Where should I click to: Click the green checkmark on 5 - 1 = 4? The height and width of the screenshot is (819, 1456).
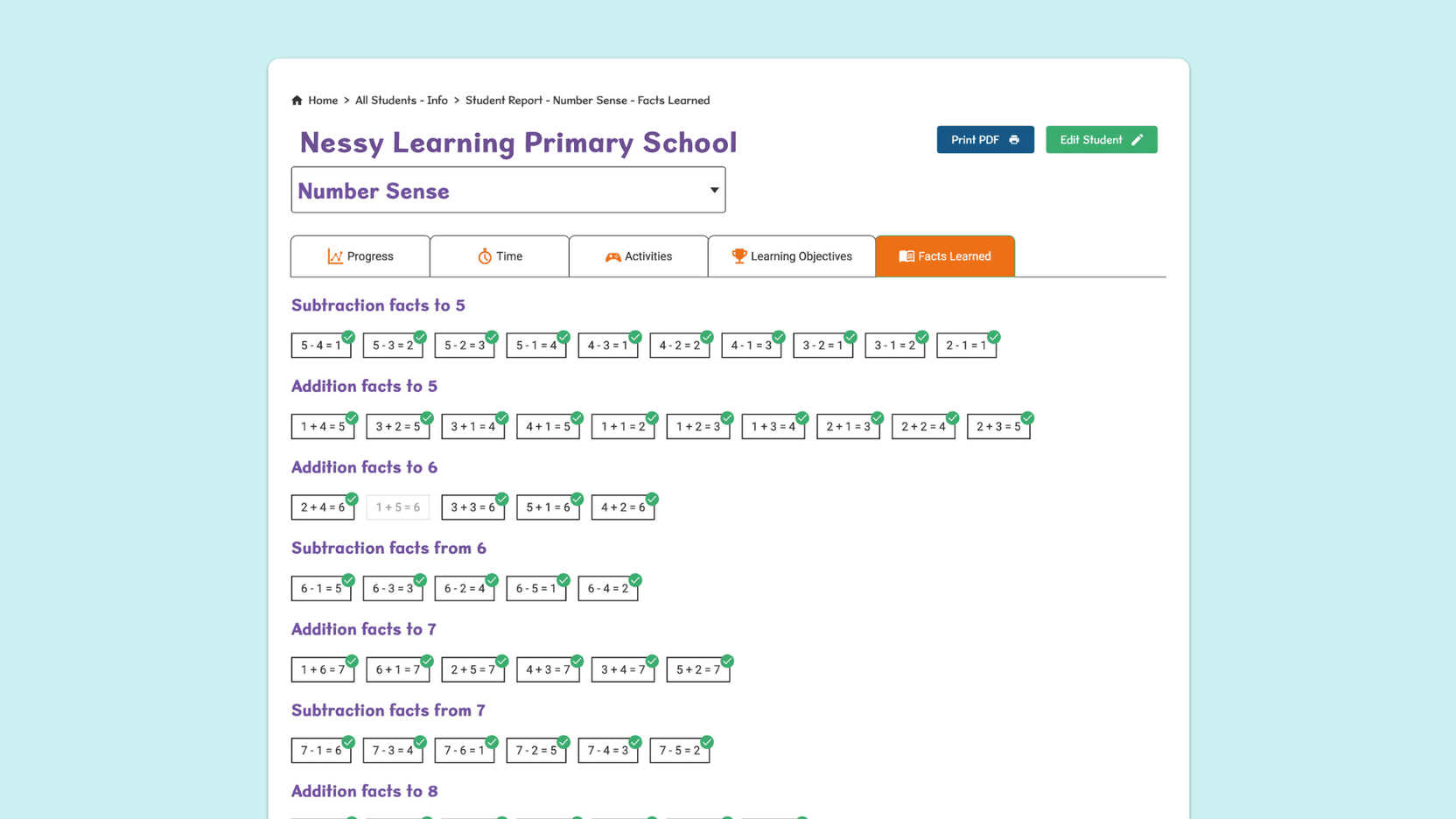(x=563, y=337)
